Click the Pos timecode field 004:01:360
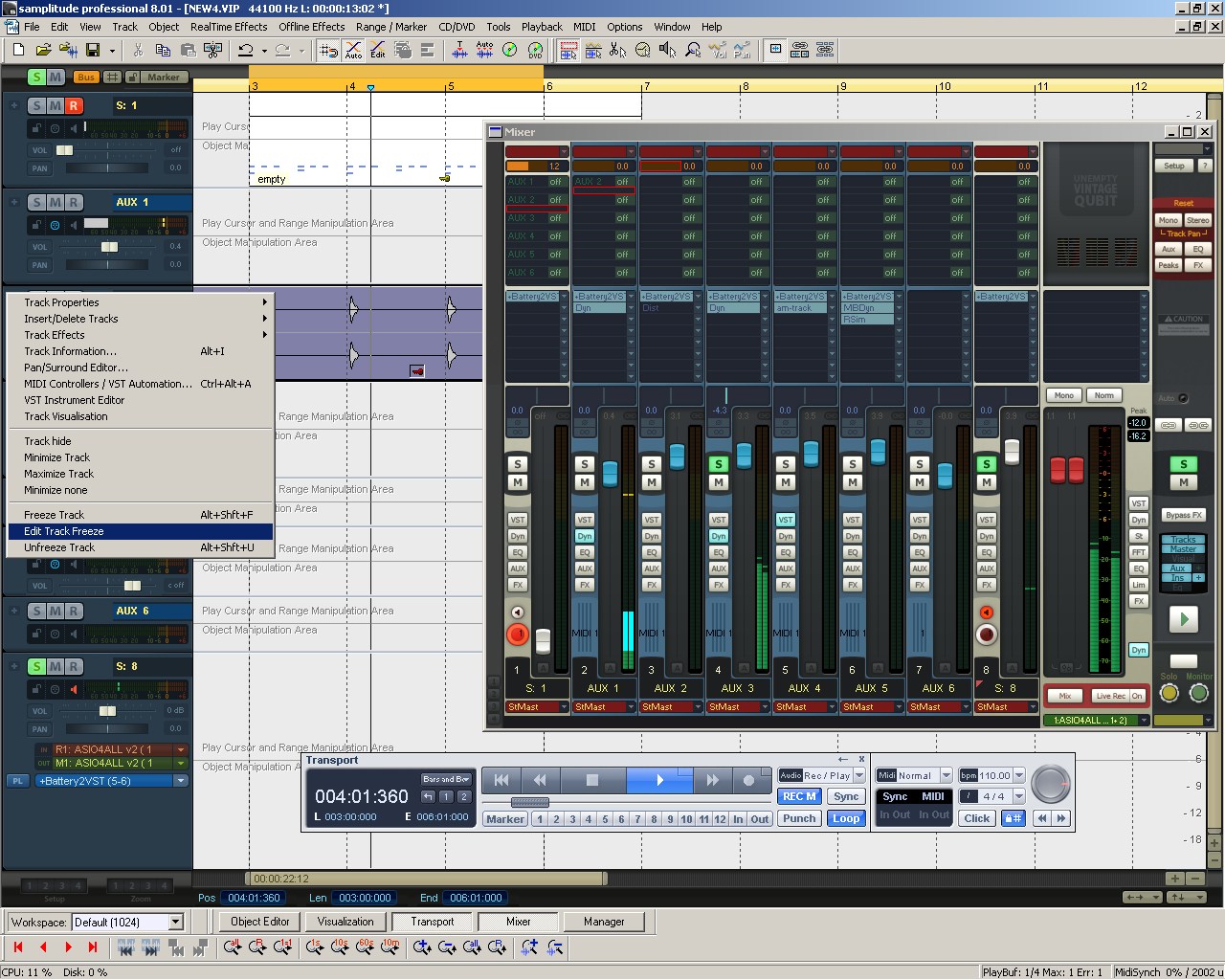 (x=254, y=898)
